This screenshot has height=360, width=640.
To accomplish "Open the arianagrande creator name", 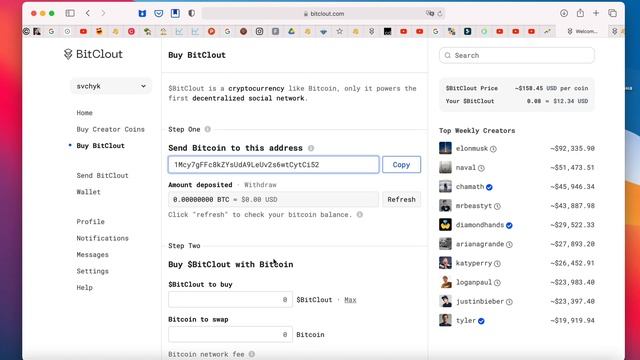I will coord(480,244).
